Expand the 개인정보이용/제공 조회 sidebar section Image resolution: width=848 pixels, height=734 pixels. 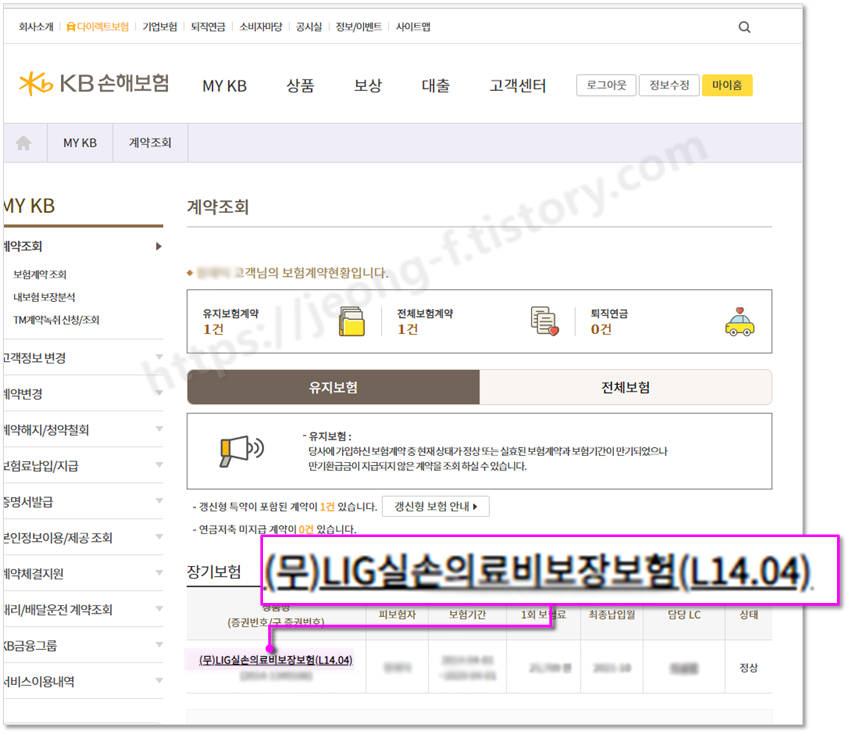click(83, 537)
